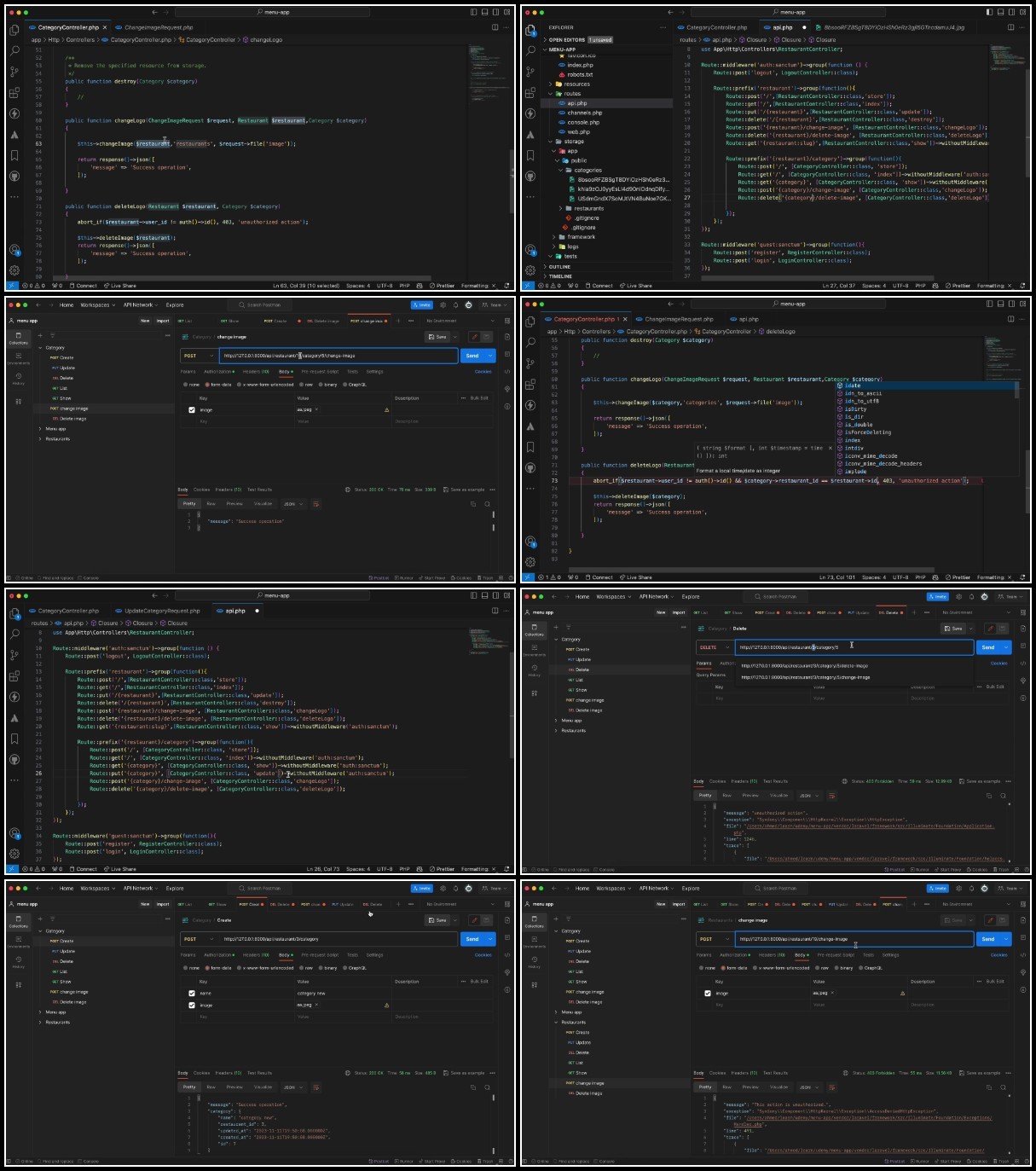Click wrap lines icon beside JSON in Restaurants change image window
This screenshot has width=1036, height=1171.
pos(831,1087)
